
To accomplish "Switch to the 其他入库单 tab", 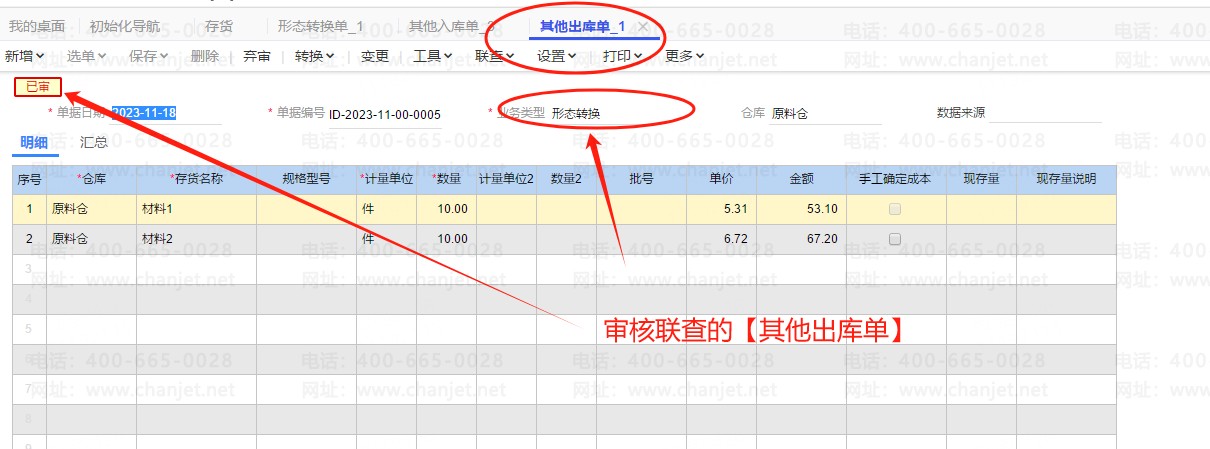I will (x=450, y=26).
